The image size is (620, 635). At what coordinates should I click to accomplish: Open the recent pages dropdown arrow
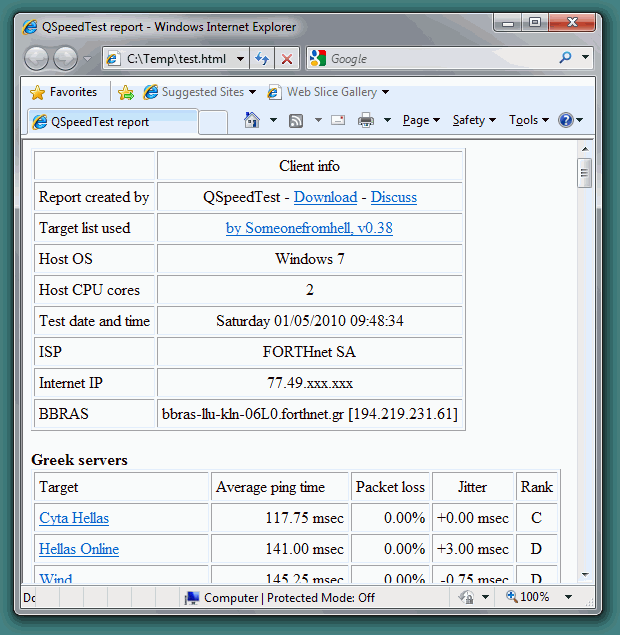coord(87,59)
